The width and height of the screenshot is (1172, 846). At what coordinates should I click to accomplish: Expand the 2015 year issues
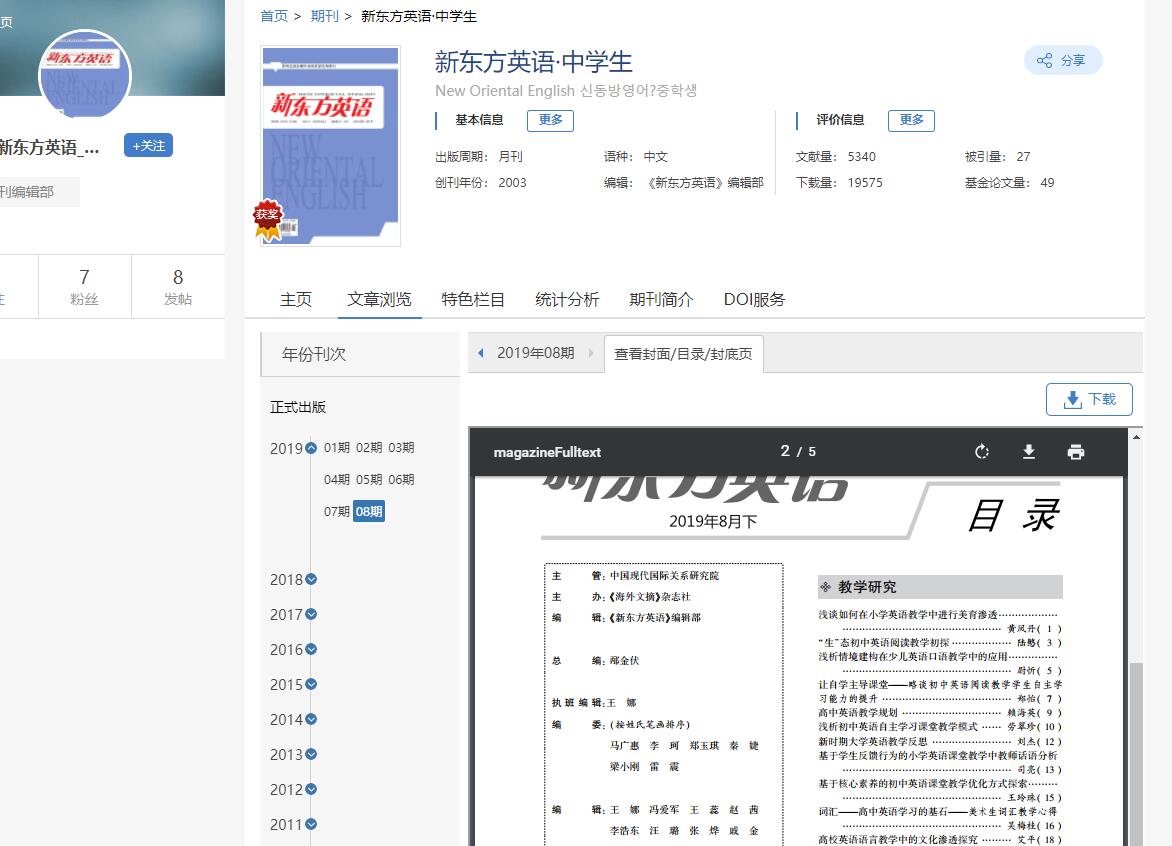tap(311, 684)
